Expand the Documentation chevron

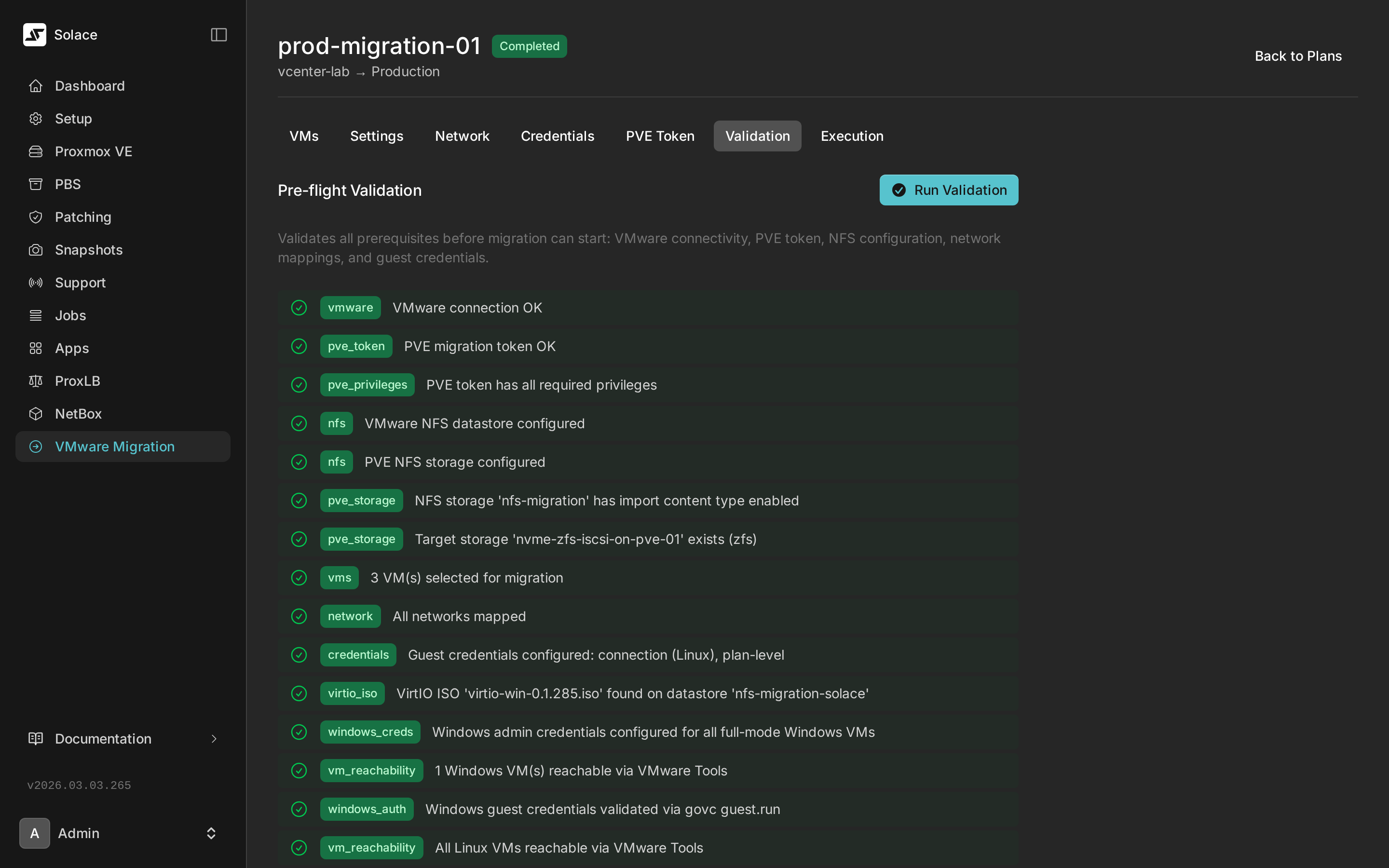click(x=214, y=739)
